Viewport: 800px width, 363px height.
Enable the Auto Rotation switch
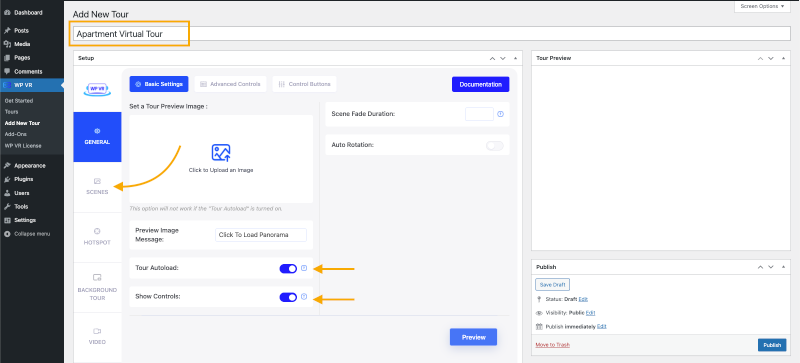494,146
